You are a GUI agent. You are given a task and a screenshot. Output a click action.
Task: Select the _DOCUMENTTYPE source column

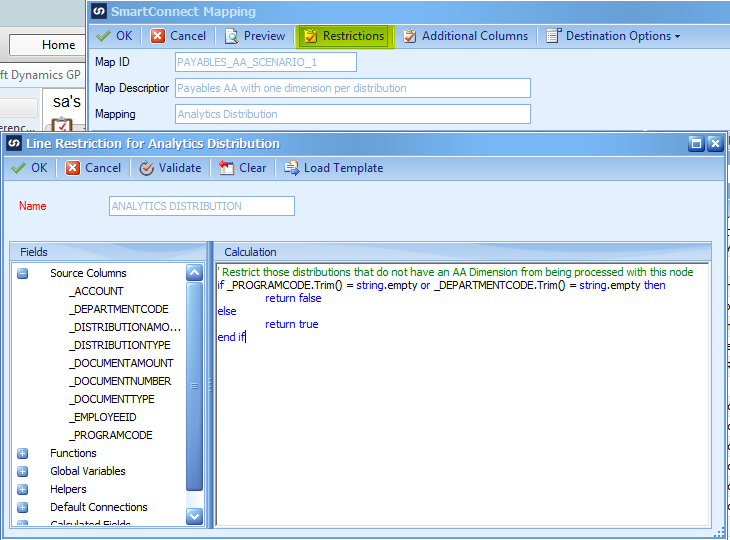click(x=112, y=399)
